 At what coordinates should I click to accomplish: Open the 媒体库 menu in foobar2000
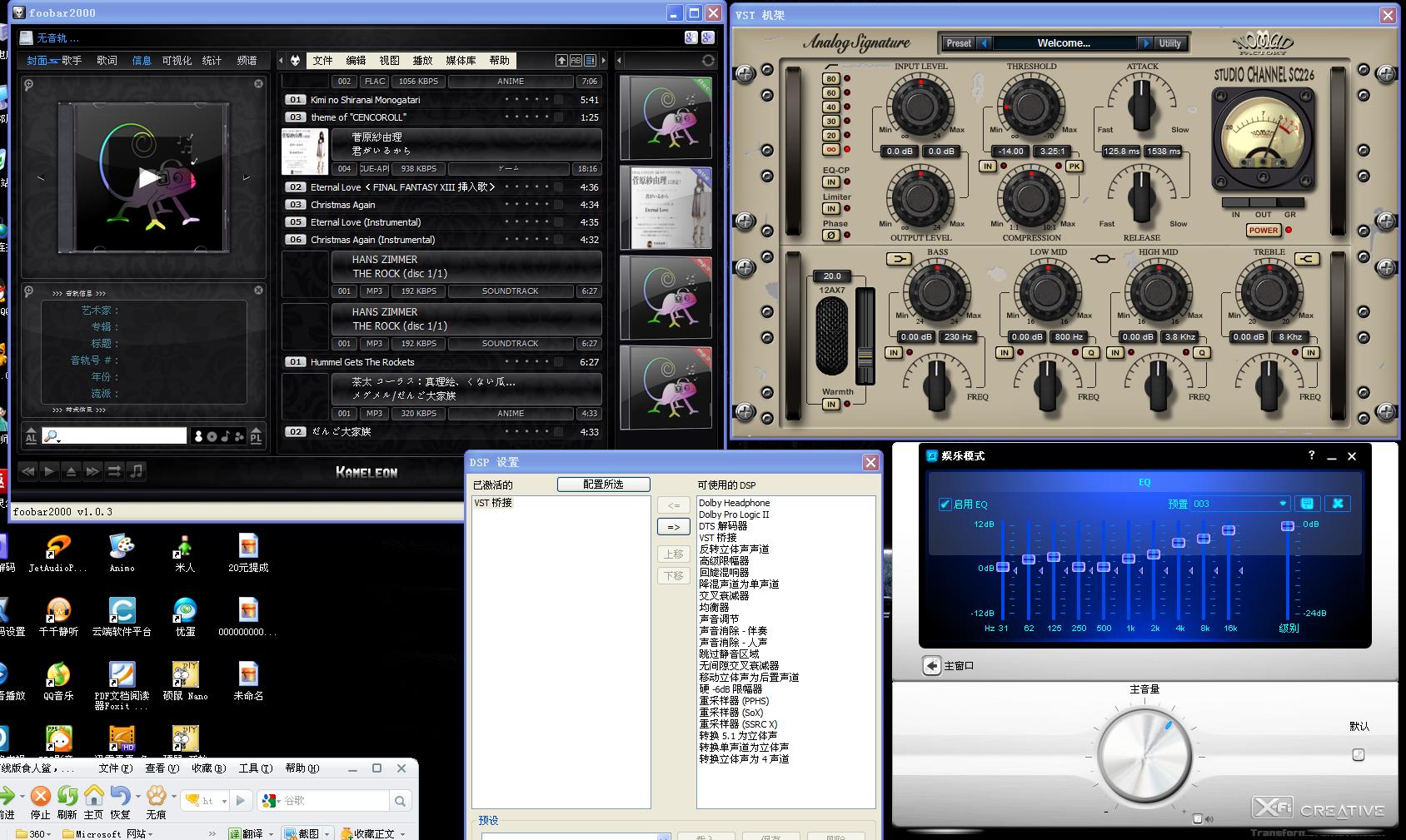click(x=461, y=60)
